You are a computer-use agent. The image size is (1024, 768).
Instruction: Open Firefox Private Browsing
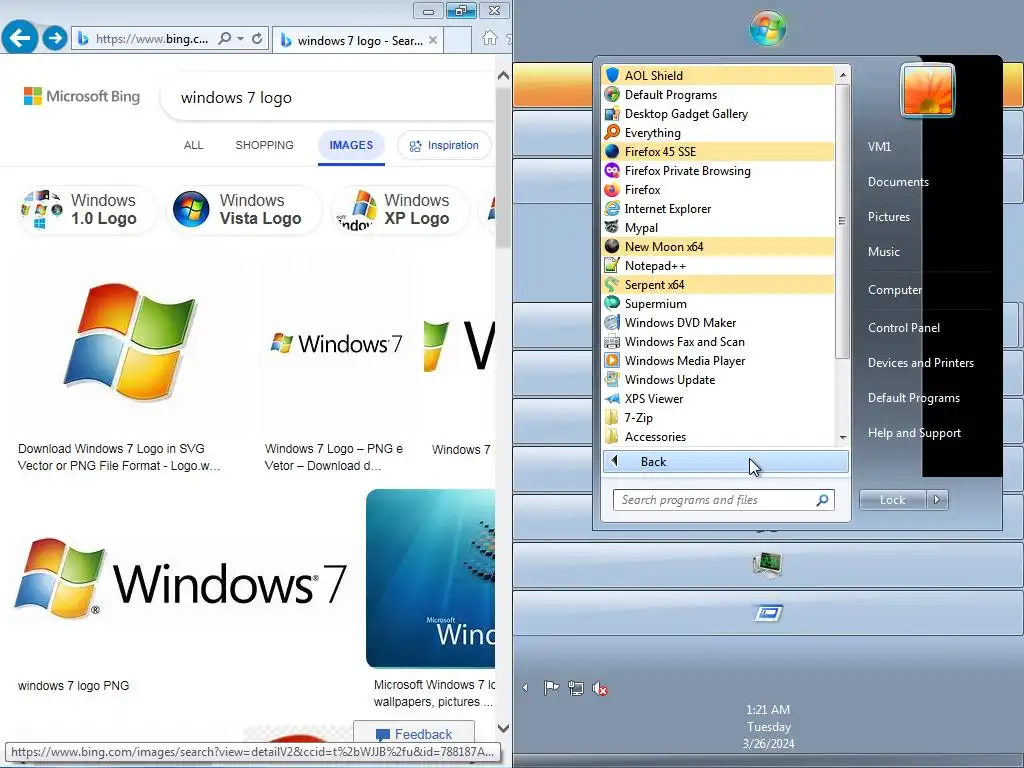click(718, 170)
